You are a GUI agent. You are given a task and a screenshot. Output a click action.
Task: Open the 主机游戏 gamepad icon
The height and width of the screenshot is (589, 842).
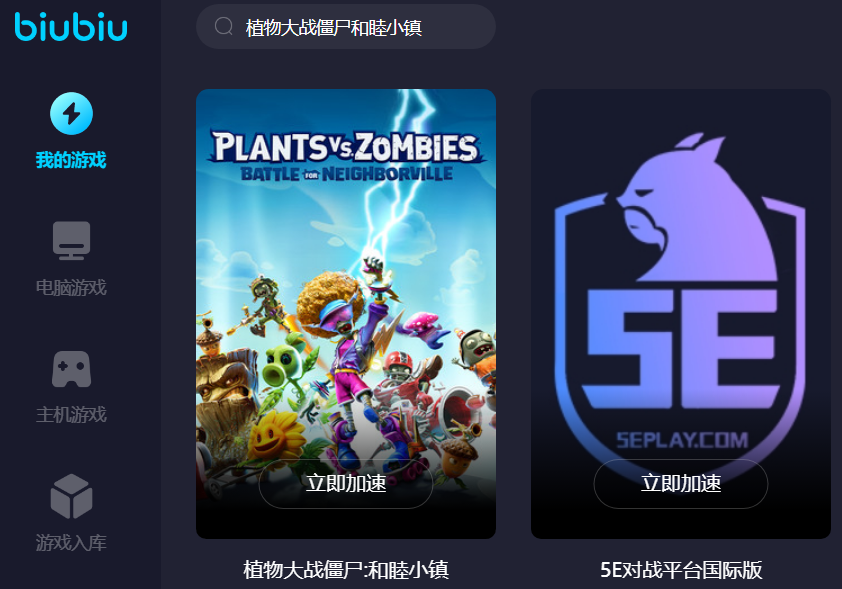coord(71,369)
